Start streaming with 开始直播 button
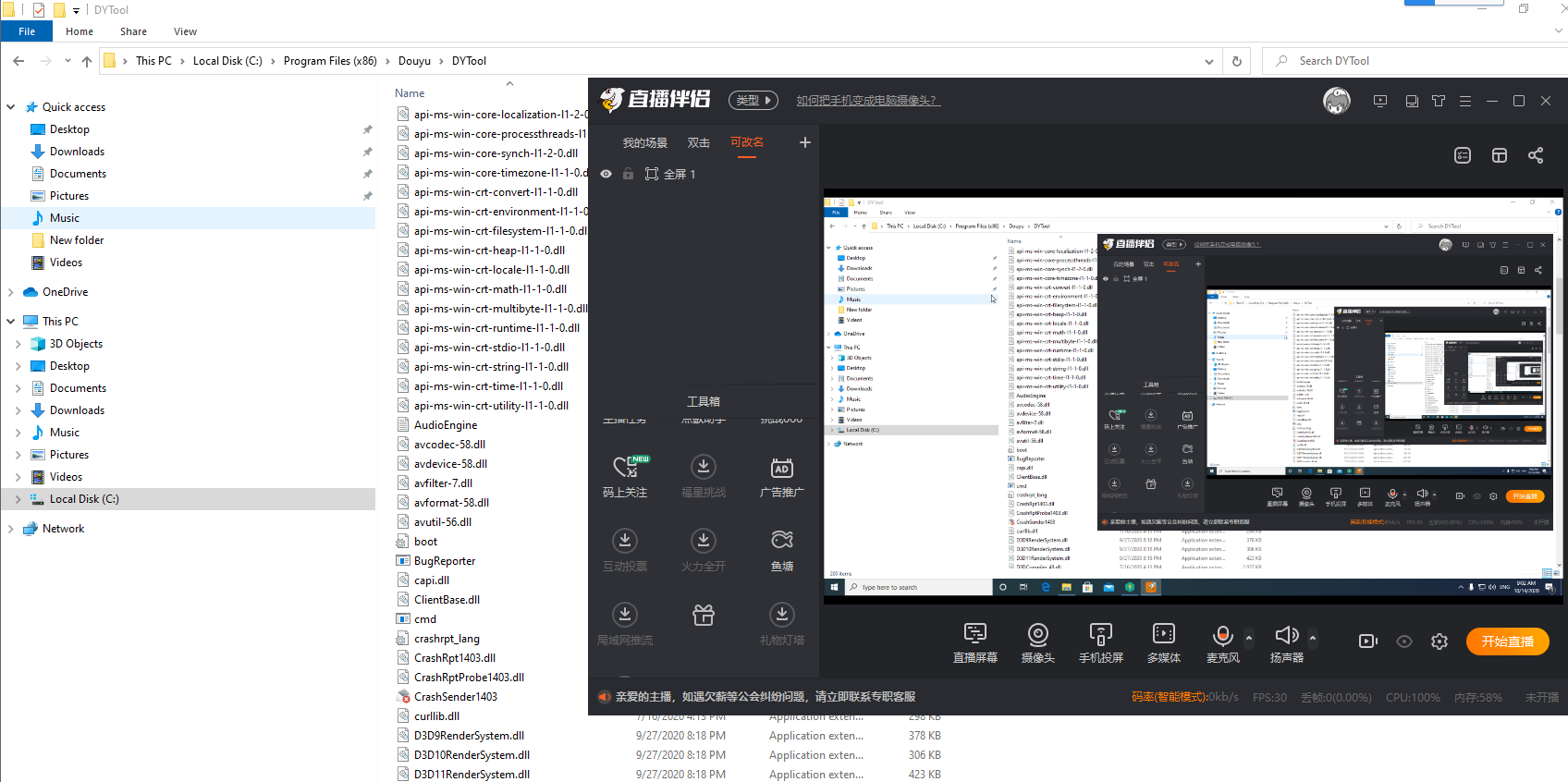This screenshot has width=1568, height=782. (x=1507, y=641)
